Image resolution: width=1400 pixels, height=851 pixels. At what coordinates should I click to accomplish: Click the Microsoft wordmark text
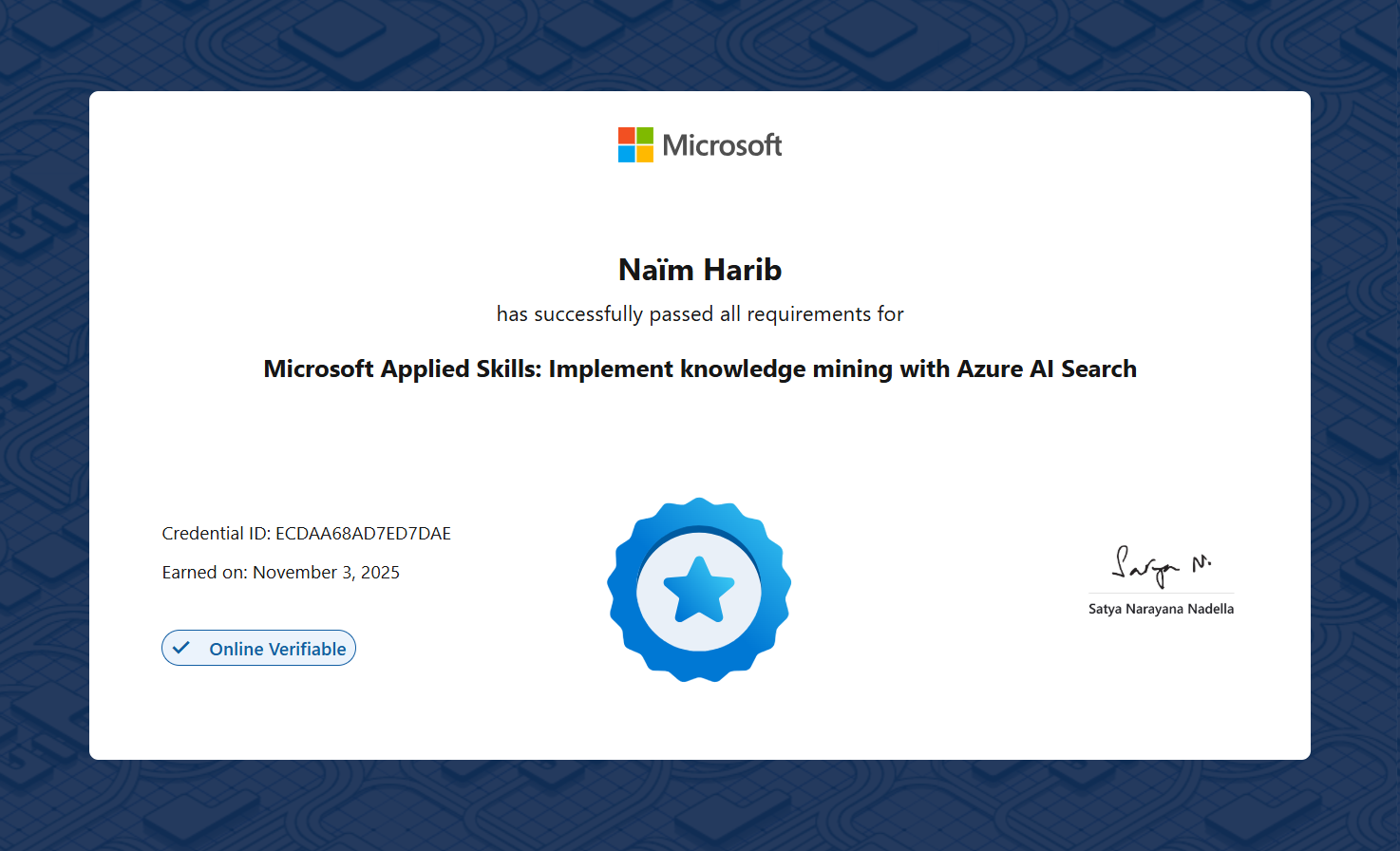(722, 144)
